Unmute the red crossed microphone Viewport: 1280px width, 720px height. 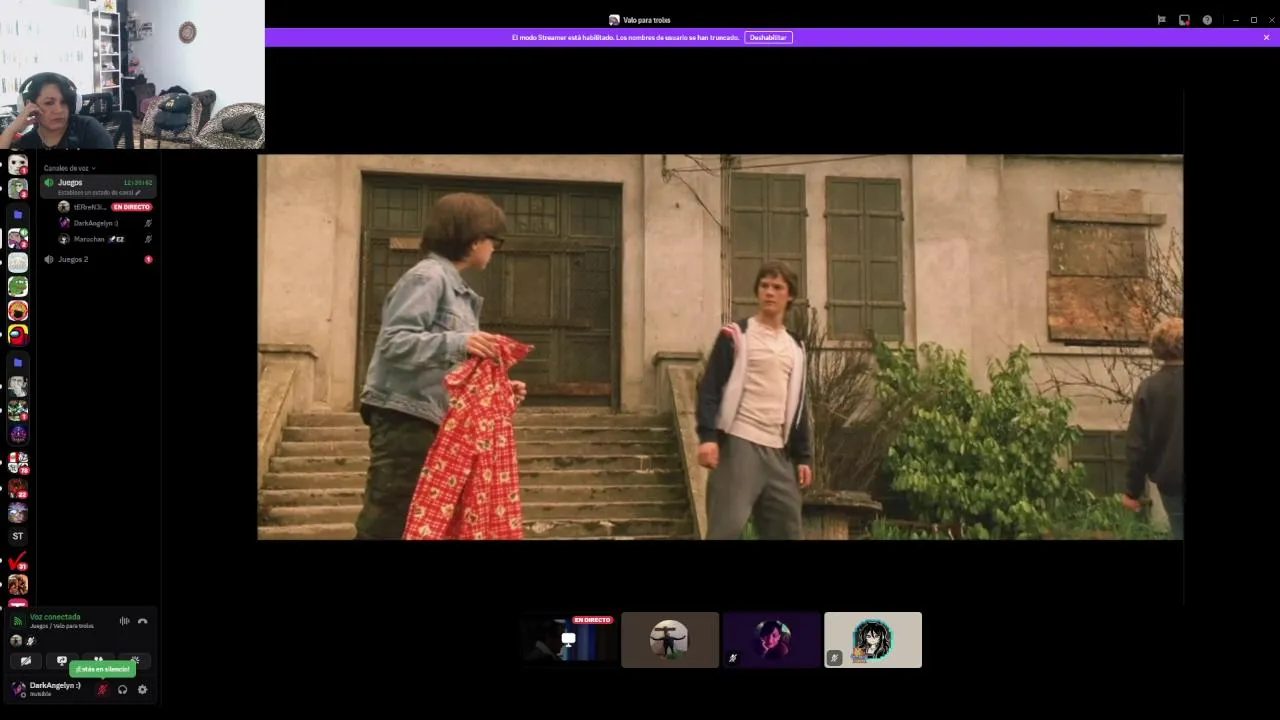(x=102, y=689)
